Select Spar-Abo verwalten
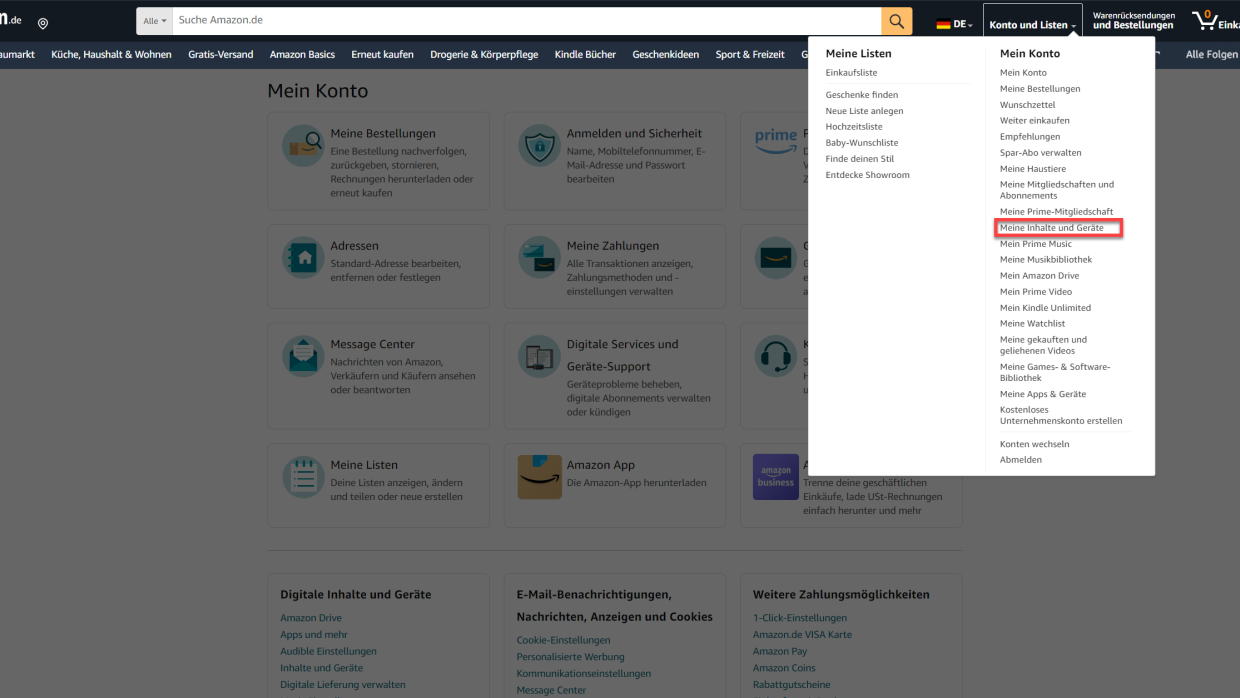This screenshot has width=1240, height=698. pos(1040,153)
